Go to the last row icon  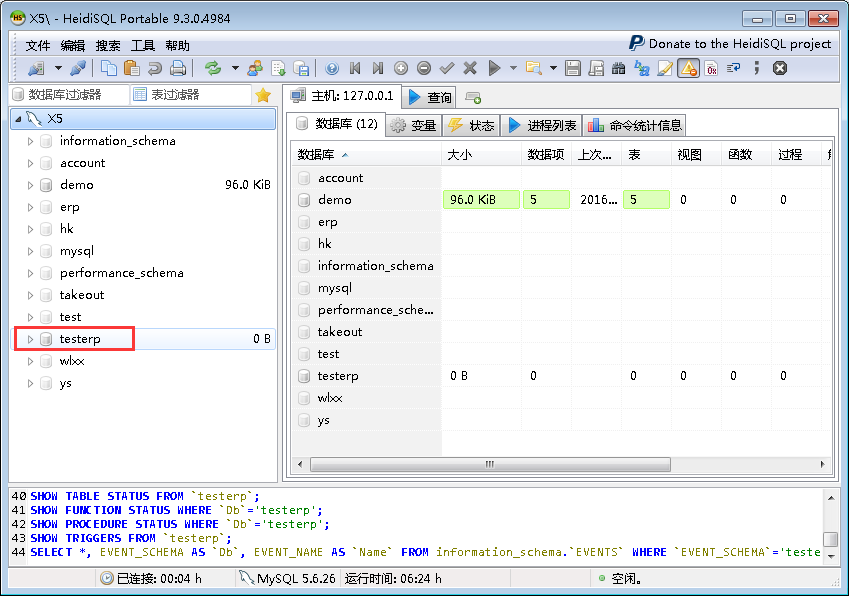(x=378, y=68)
